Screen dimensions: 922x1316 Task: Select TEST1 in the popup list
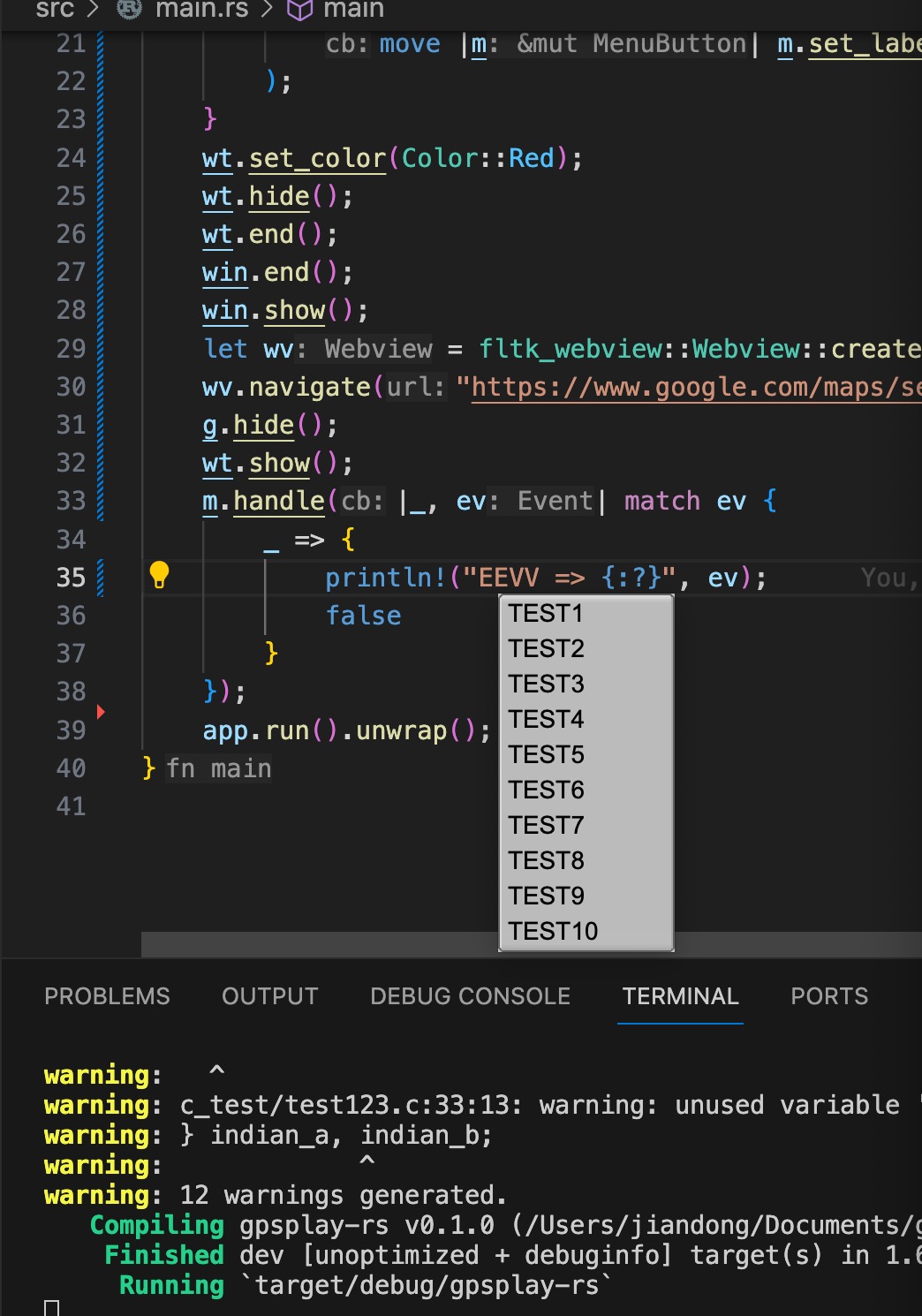tap(546, 613)
